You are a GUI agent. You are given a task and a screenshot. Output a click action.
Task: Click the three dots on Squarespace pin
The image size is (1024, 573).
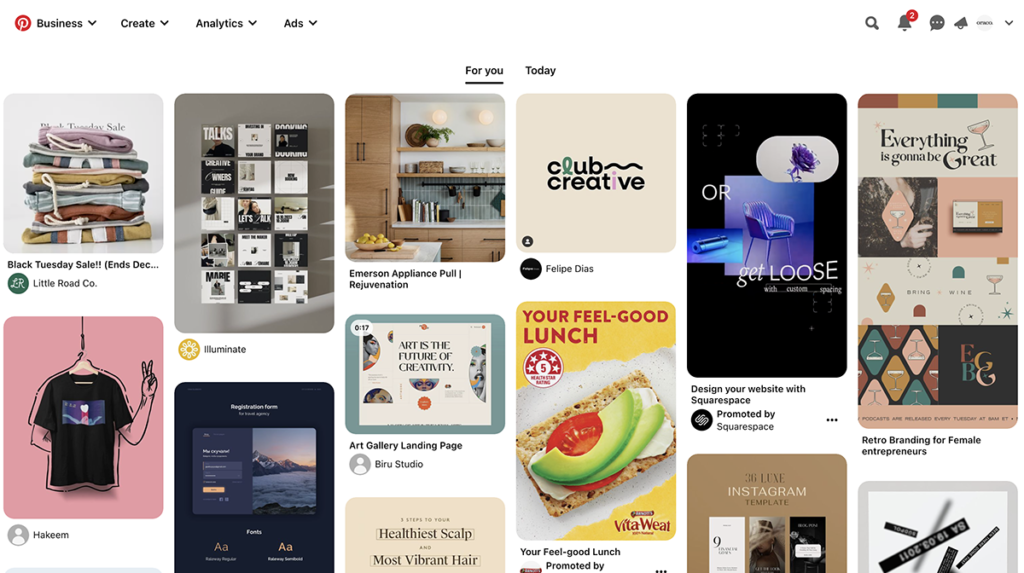pyautogui.click(x=831, y=420)
